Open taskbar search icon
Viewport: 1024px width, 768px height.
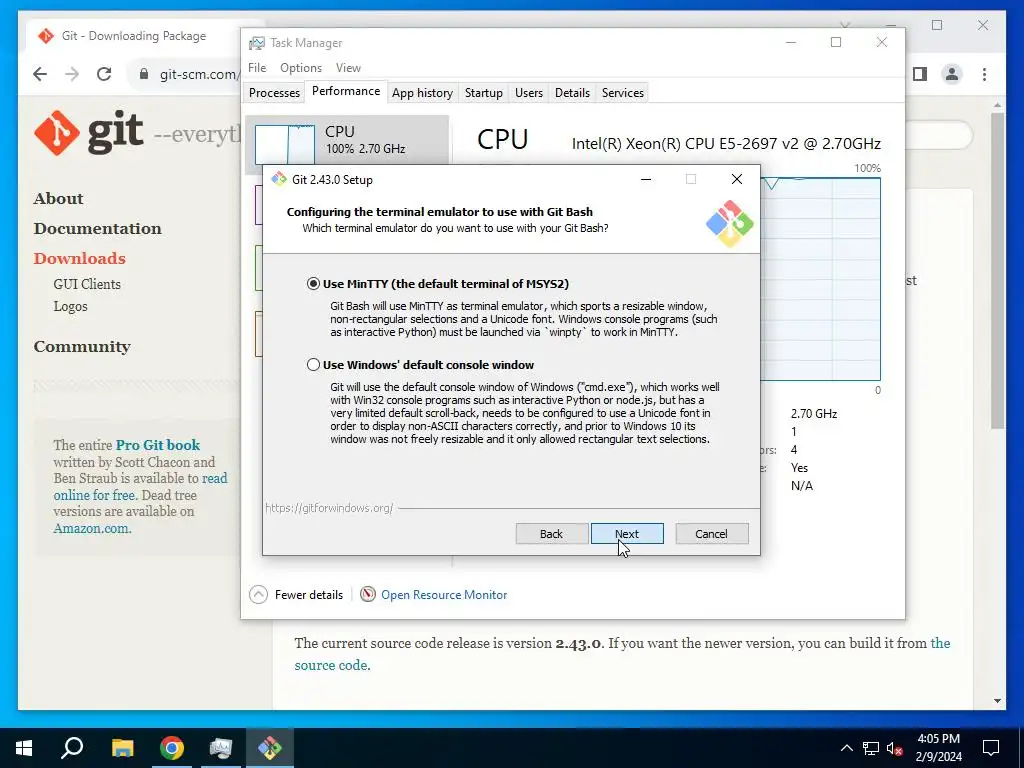pos(72,748)
